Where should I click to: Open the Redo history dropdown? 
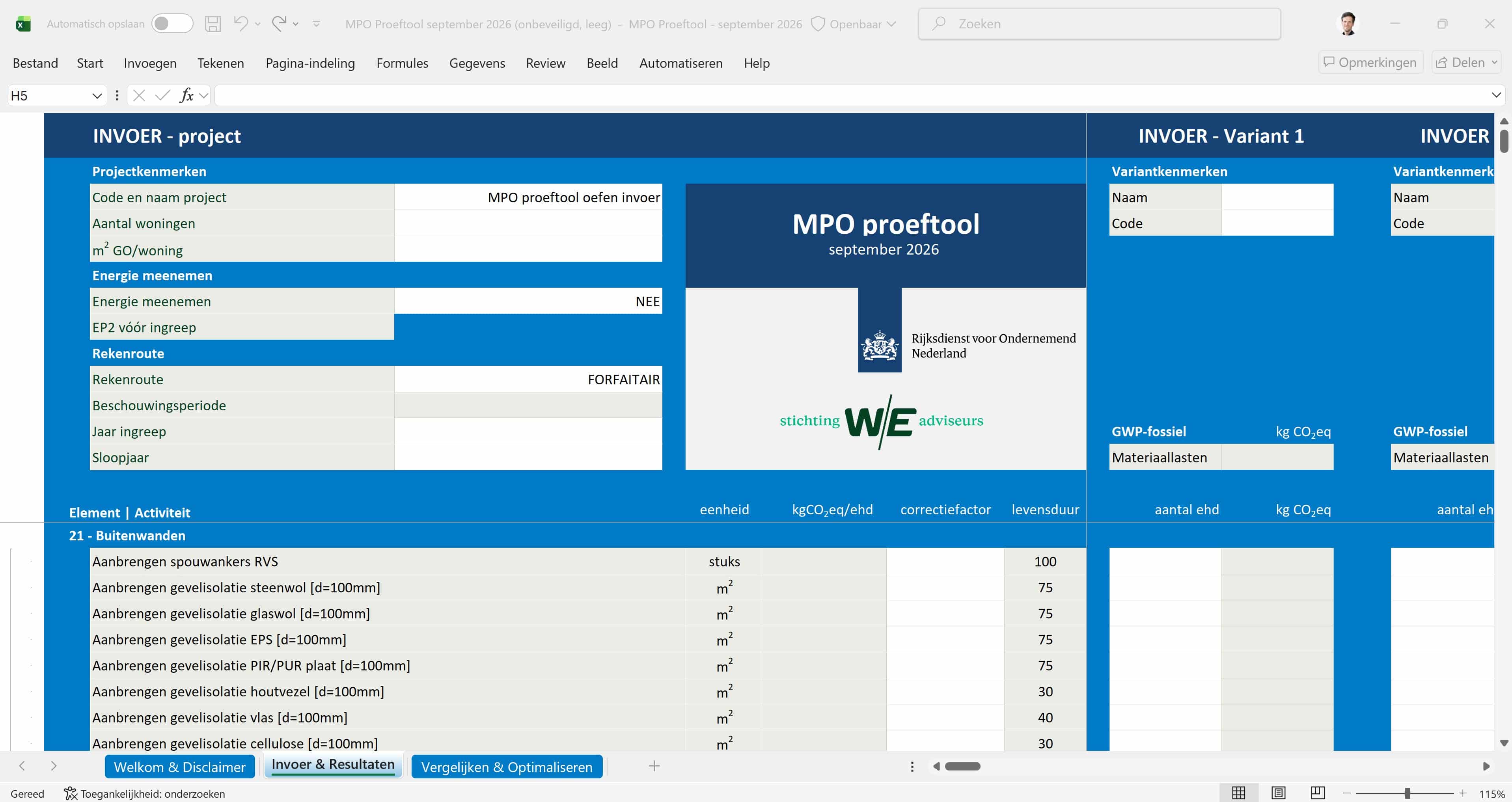[296, 24]
